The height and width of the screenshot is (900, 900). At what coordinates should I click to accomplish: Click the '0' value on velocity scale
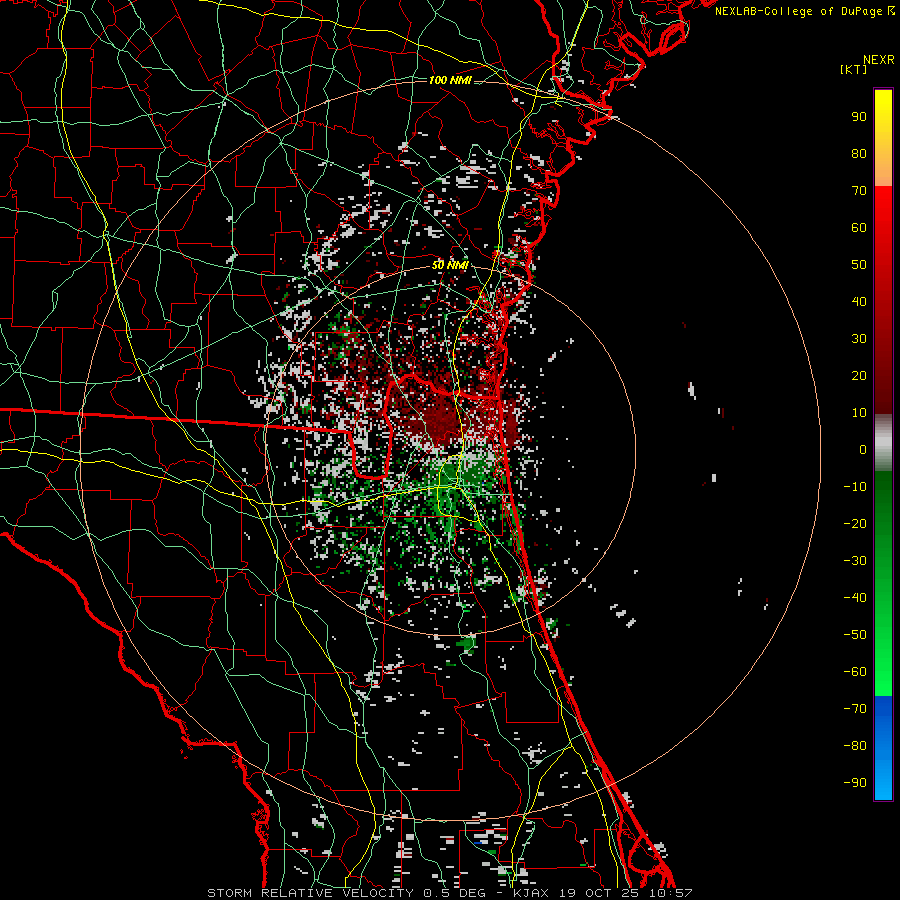[863, 449]
